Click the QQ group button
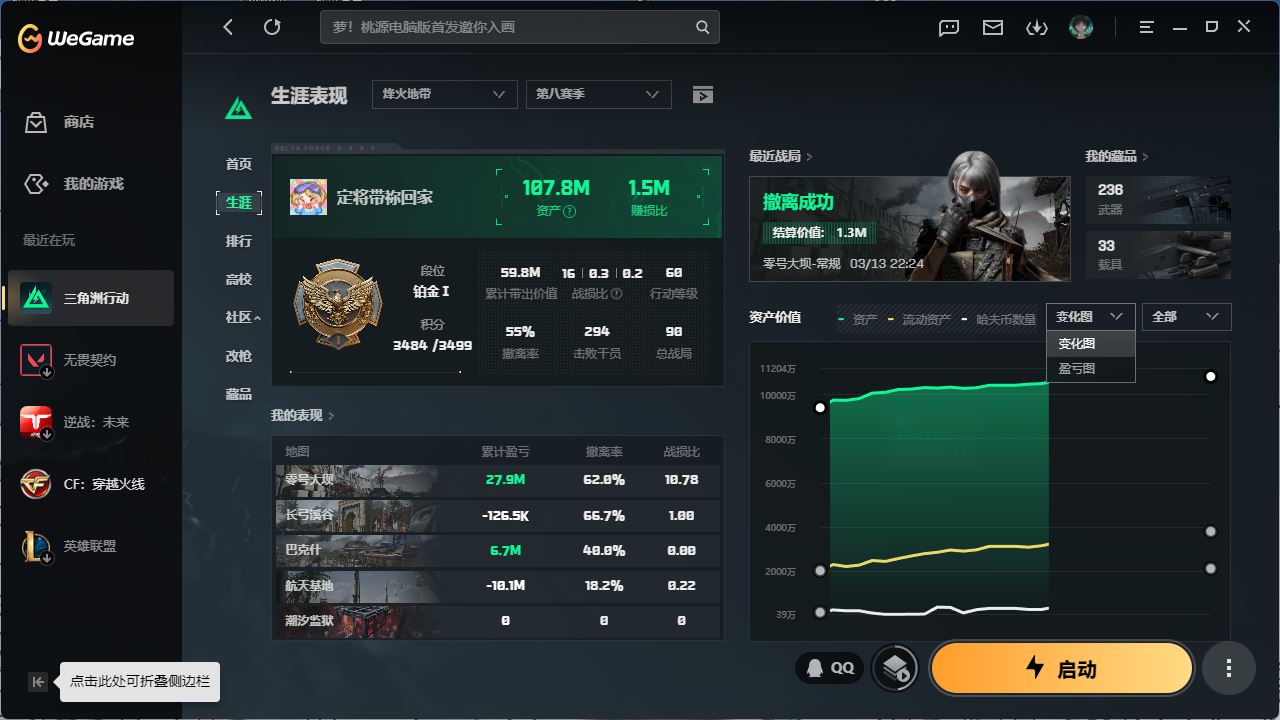Image resolution: width=1280 pixels, height=720 pixels. (x=830, y=667)
